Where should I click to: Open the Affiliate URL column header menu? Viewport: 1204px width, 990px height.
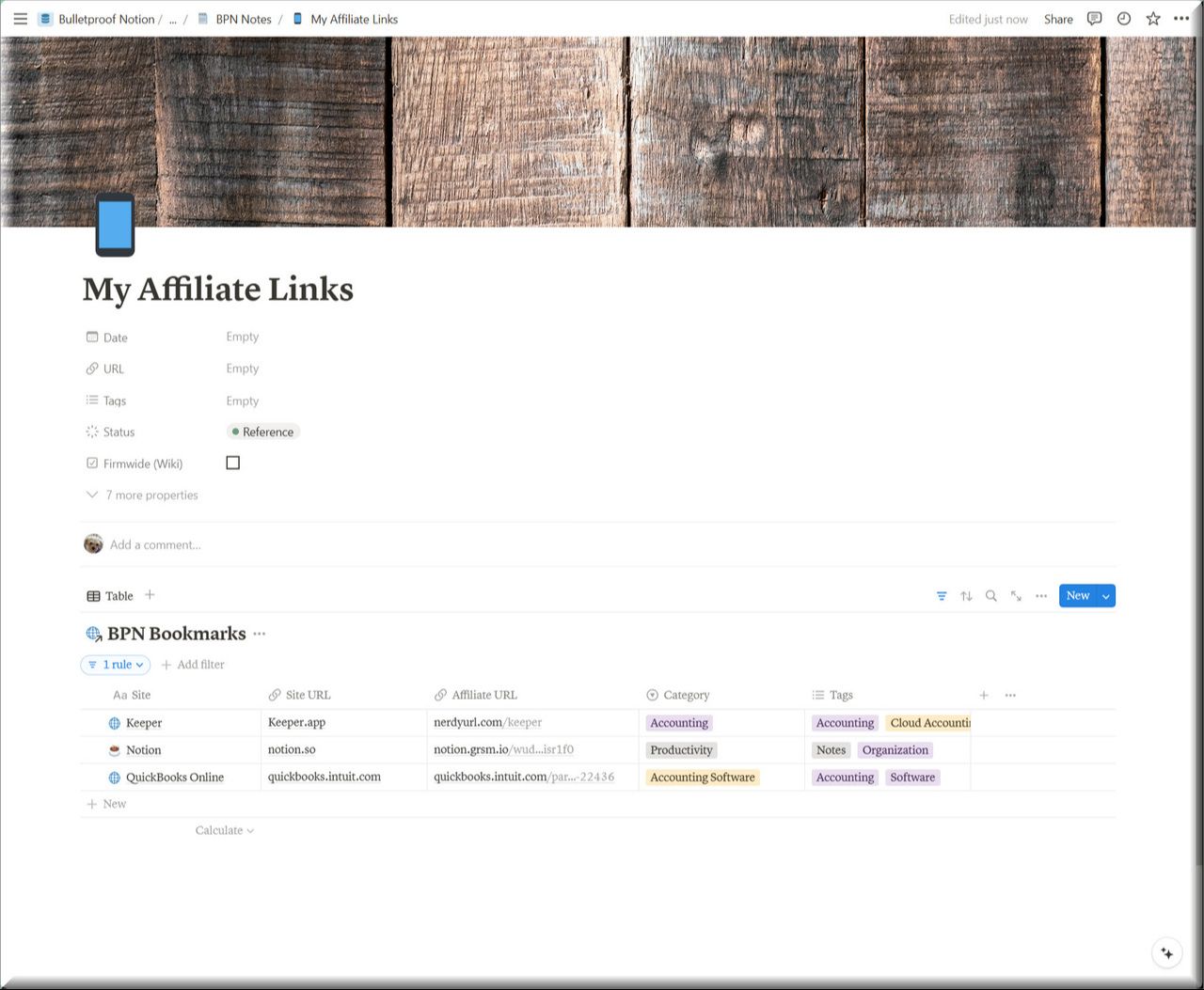click(476, 695)
